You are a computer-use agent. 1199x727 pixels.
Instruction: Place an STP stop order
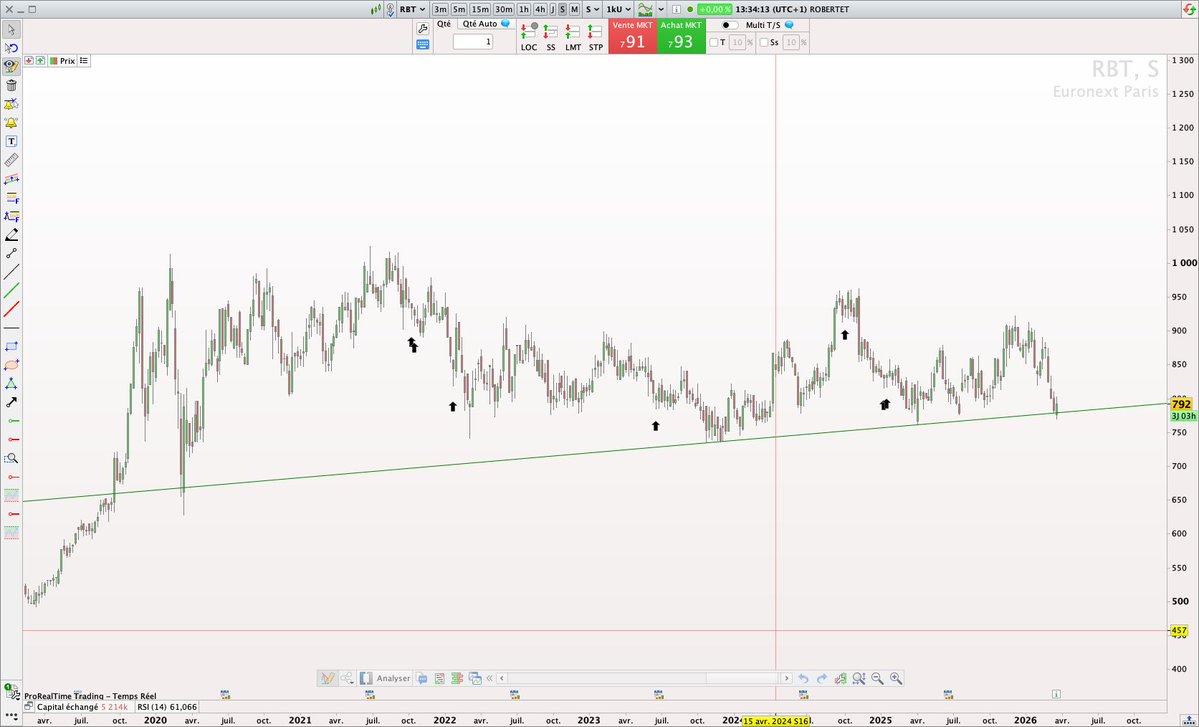click(x=596, y=37)
